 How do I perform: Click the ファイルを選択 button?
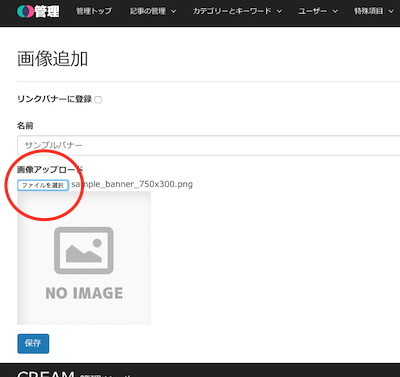point(43,185)
